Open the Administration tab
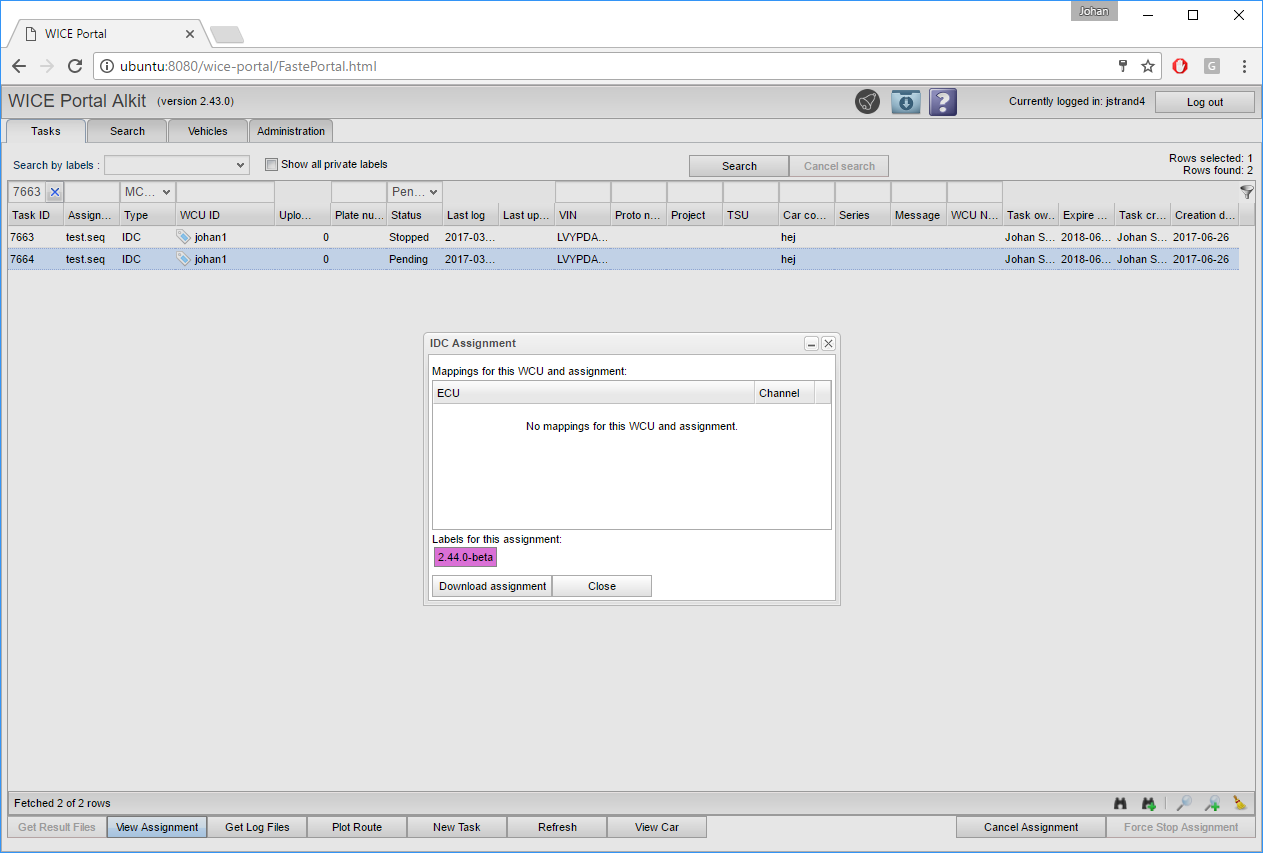 pos(291,131)
